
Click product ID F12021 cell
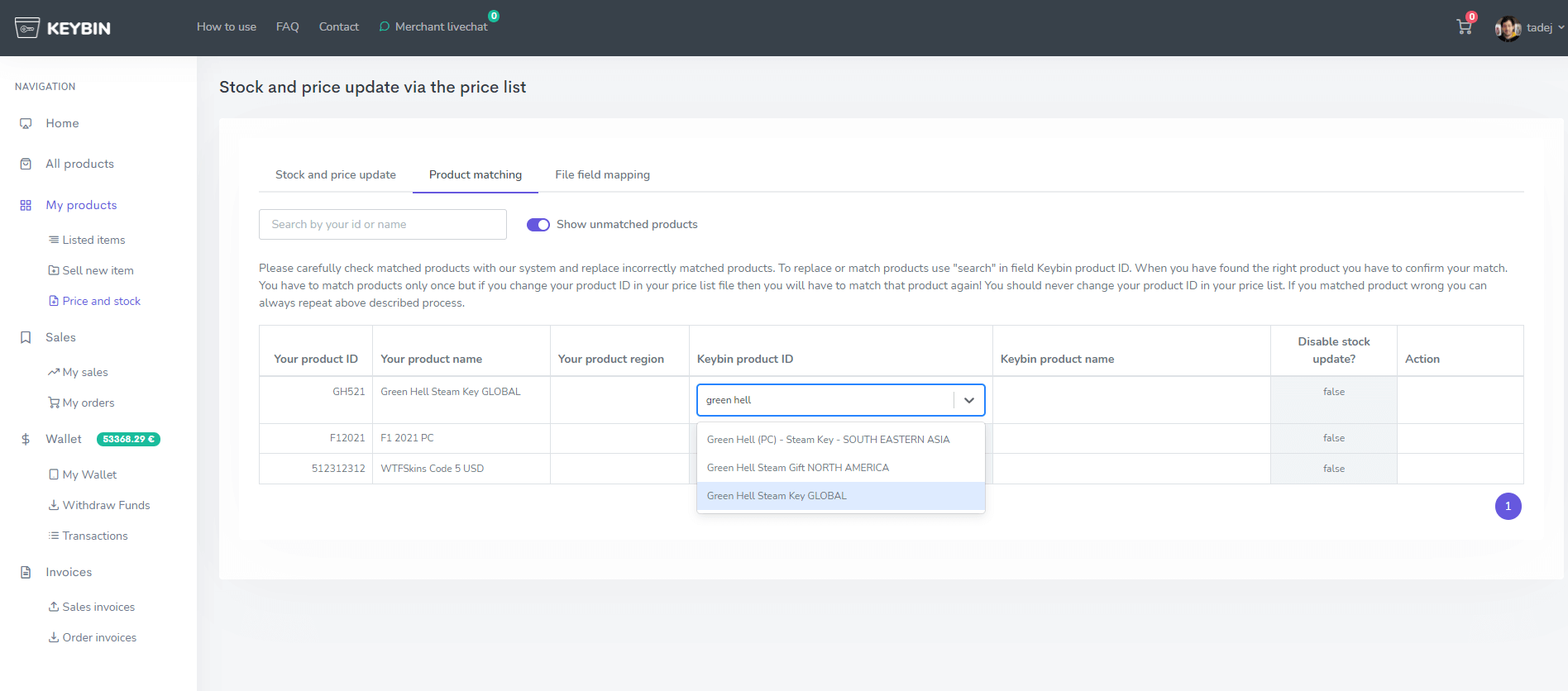click(x=316, y=438)
